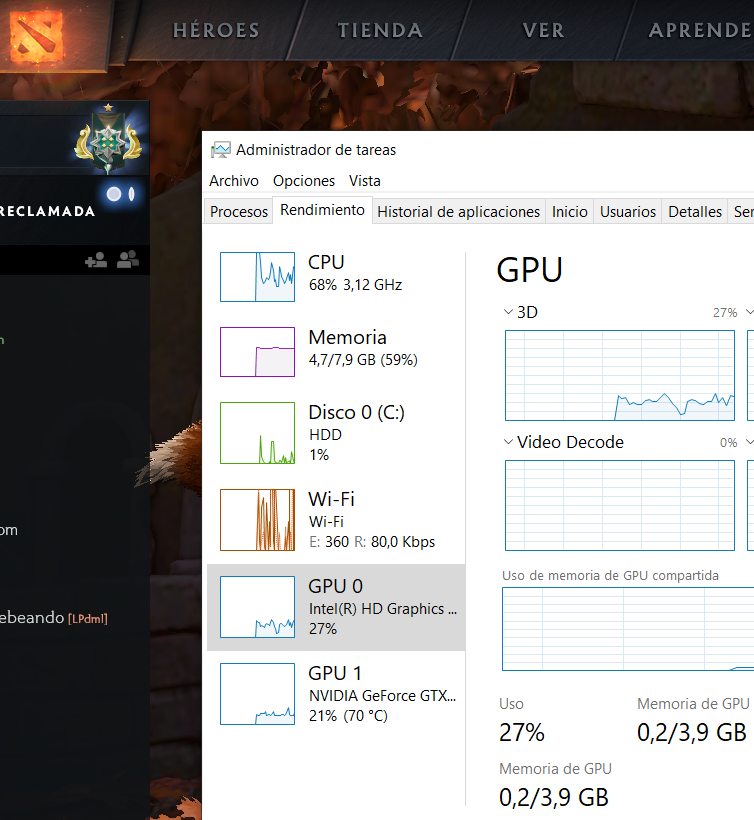The image size is (754, 820).
Task: Click the CPU 68% 3,12 GHz text
Action: click(x=355, y=285)
